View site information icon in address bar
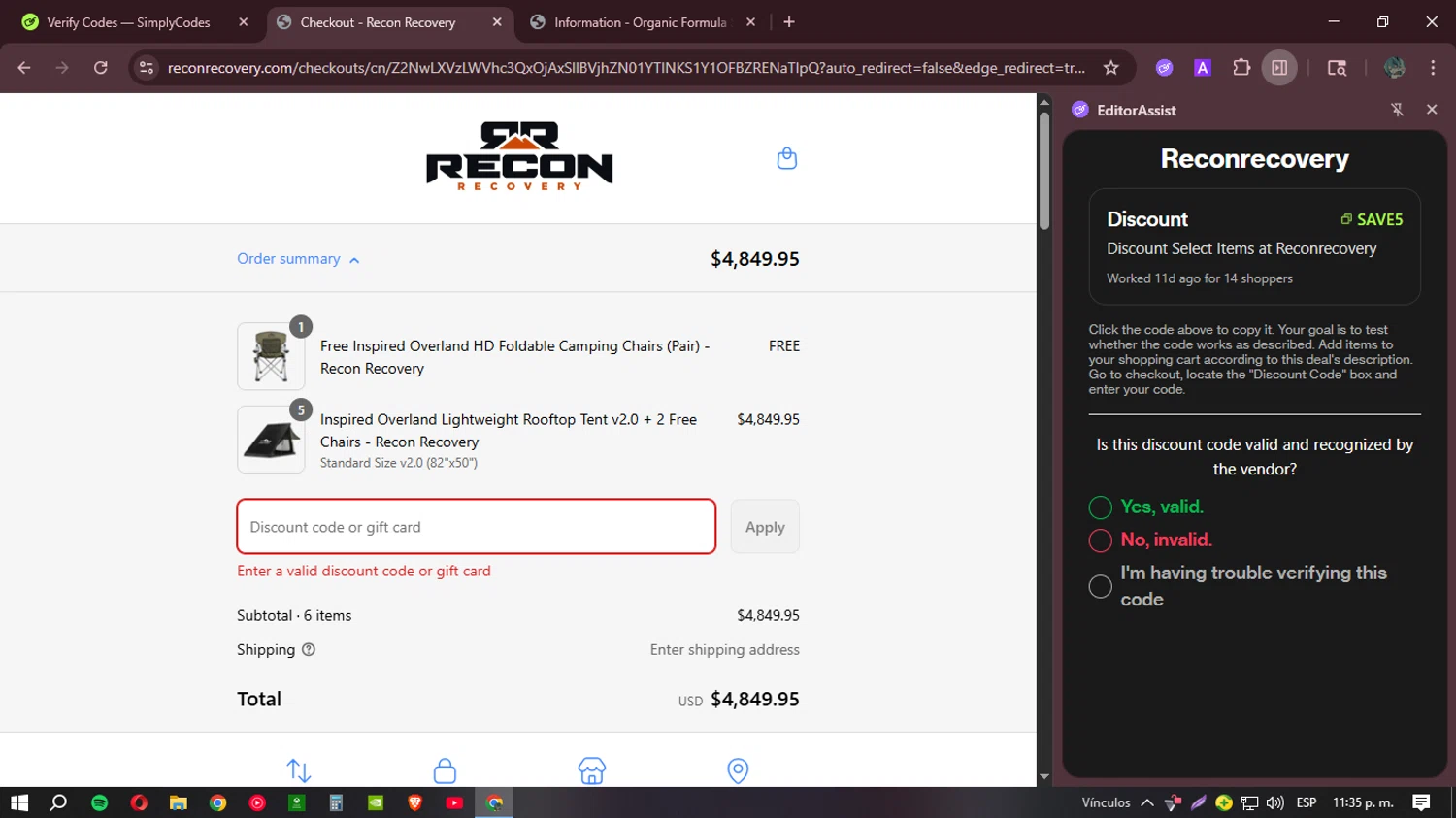The height and width of the screenshot is (818, 1456). pyautogui.click(x=147, y=68)
